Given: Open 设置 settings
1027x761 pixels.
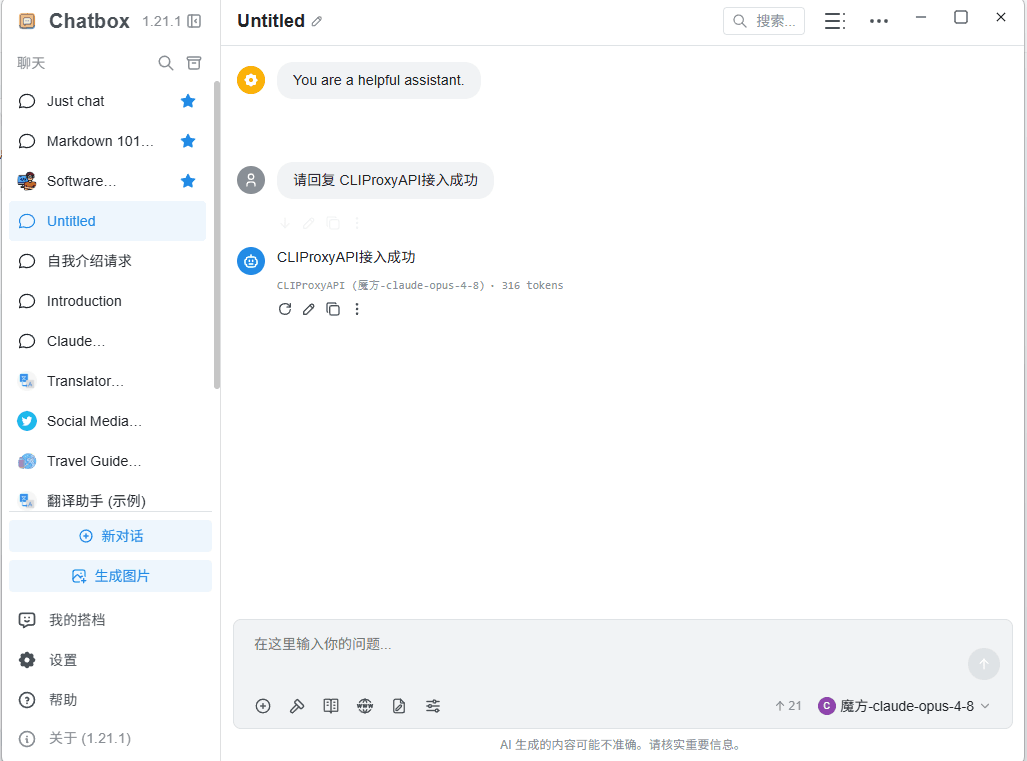Looking at the screenshot, I should (x=108, y=660).
